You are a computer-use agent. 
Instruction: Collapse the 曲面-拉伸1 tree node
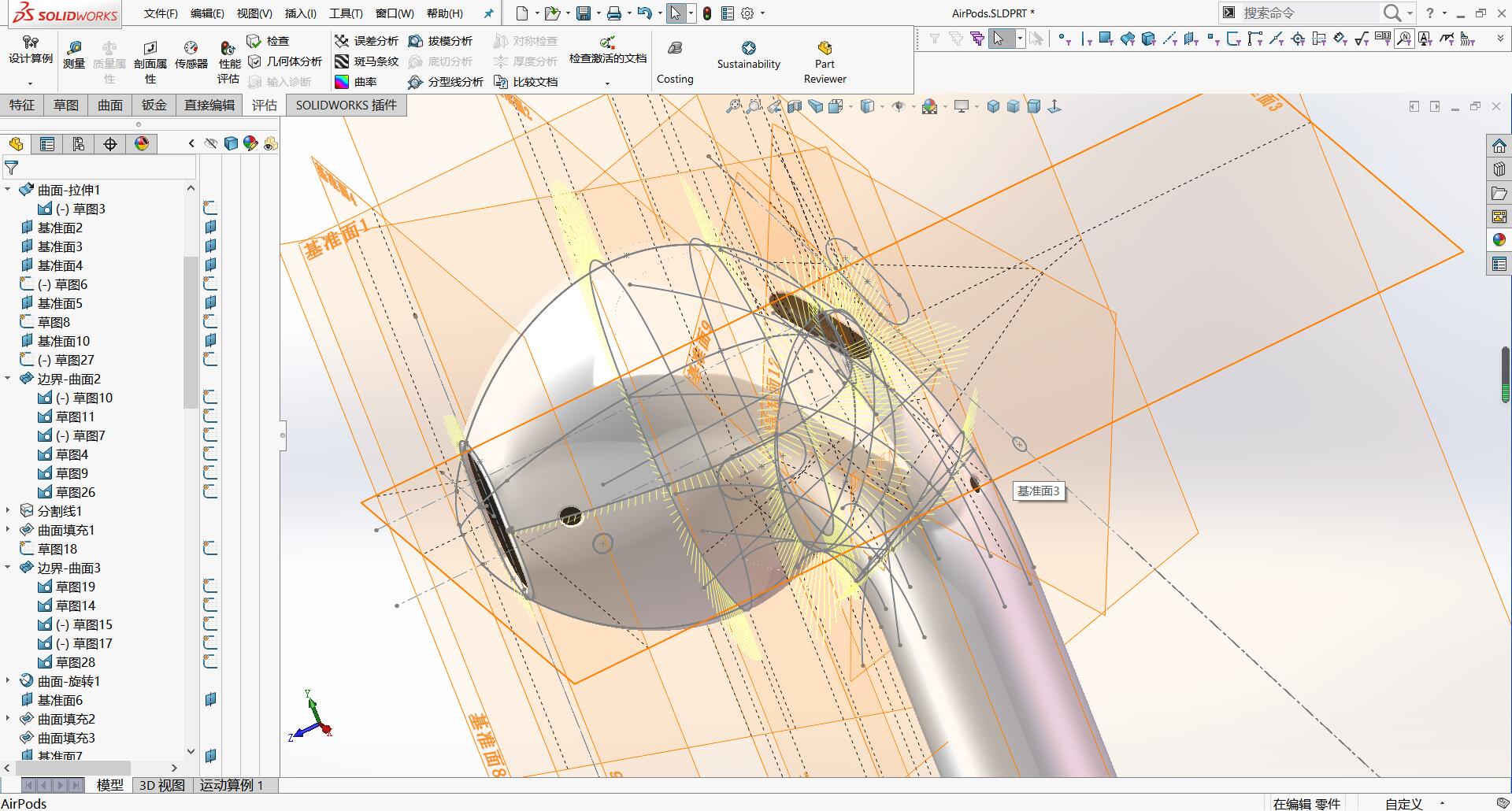(x=8, y=190)
